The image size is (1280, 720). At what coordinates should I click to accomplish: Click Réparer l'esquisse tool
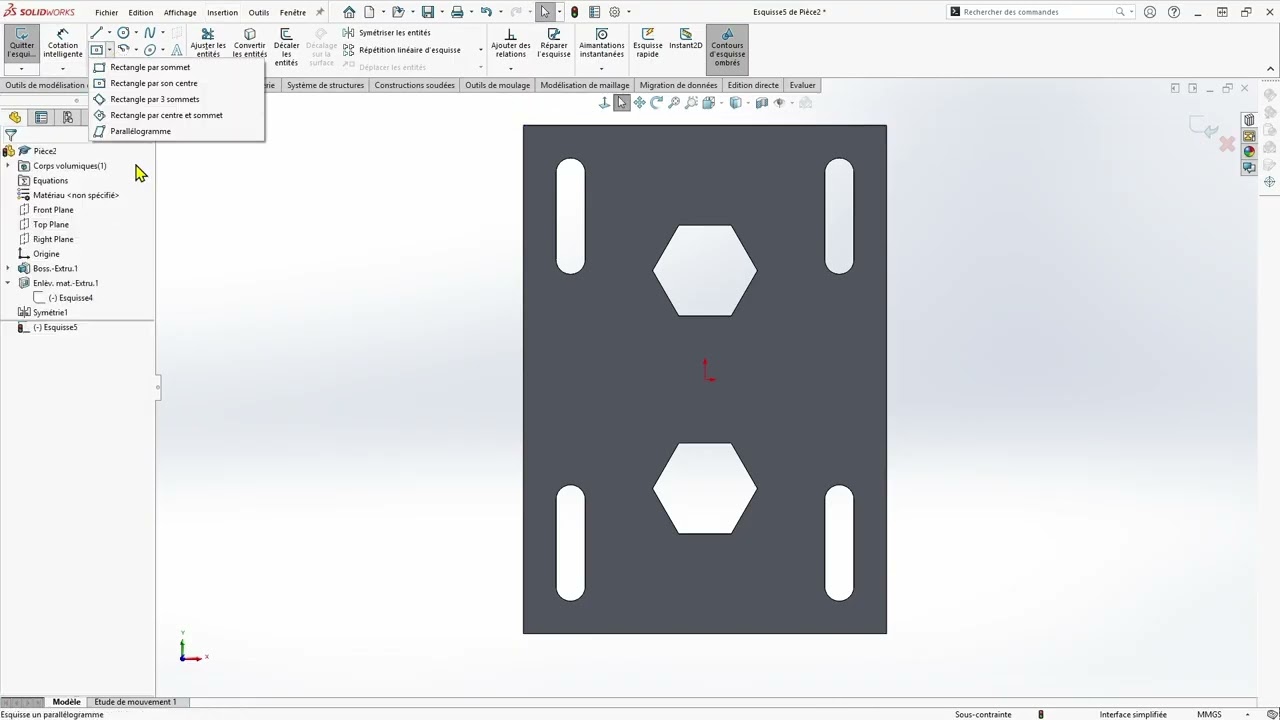pyautogui.click(x=554, y=44)
